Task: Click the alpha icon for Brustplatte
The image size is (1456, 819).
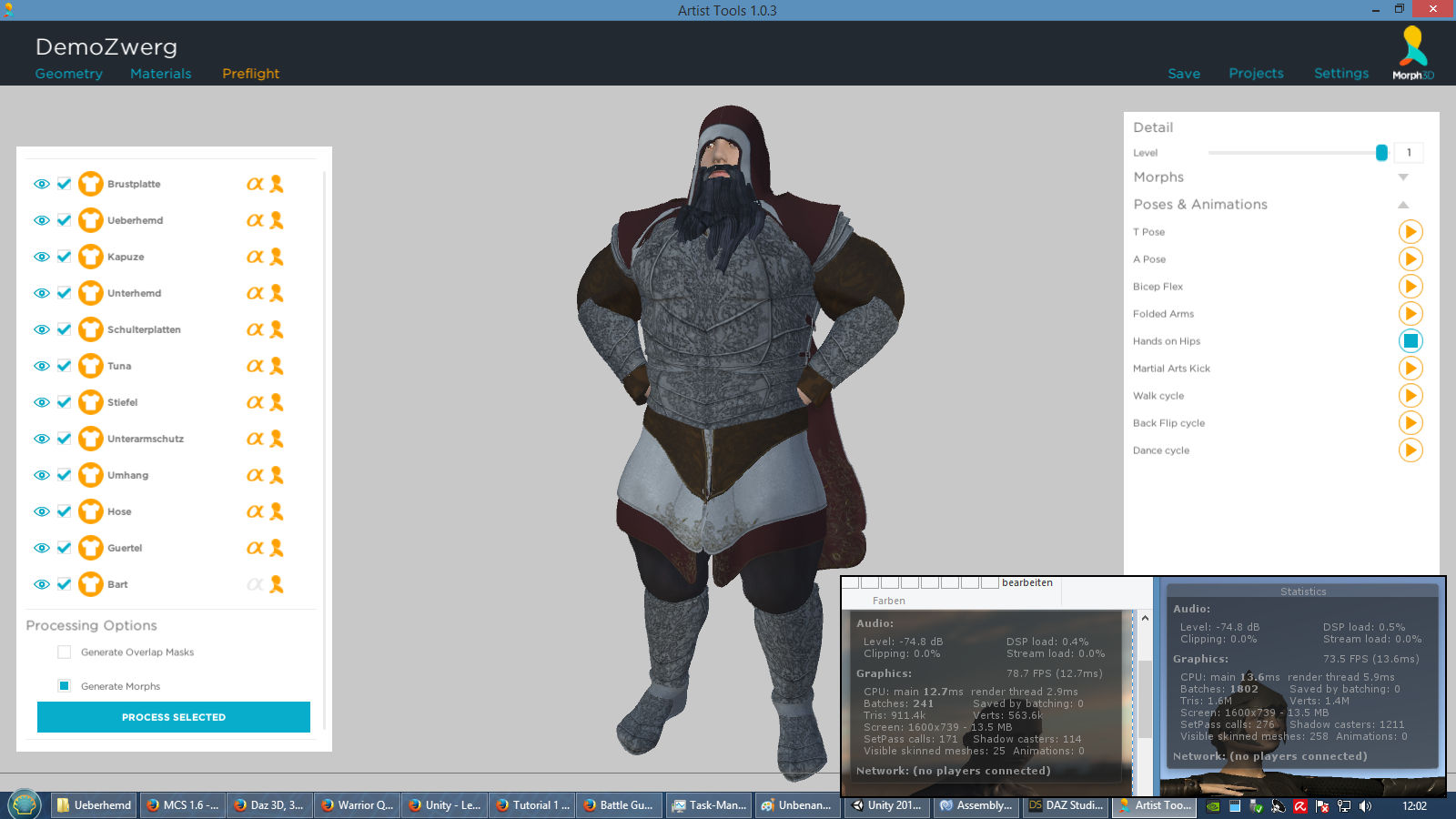Action: point(255,184)
